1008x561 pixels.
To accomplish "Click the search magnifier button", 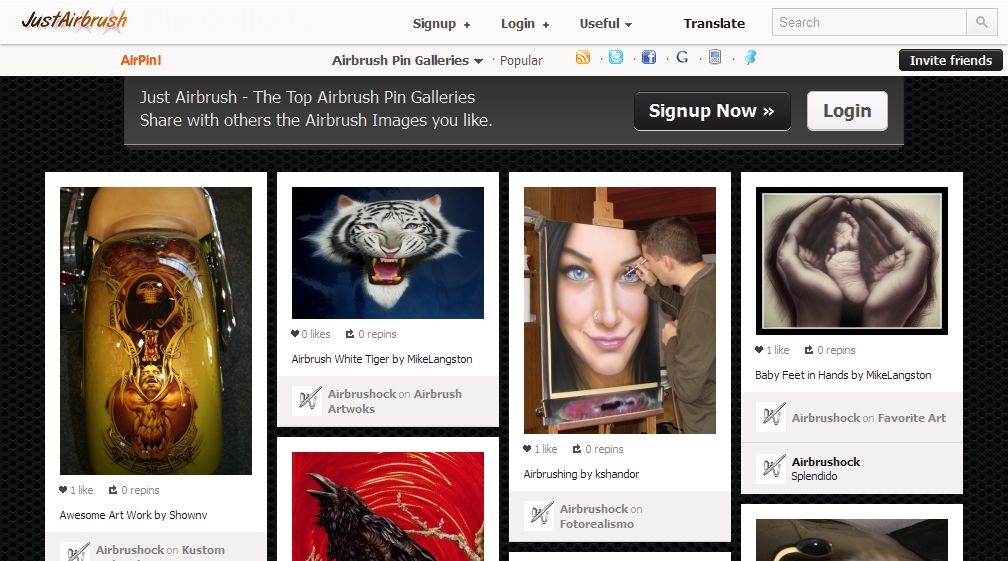I will 982,22.
